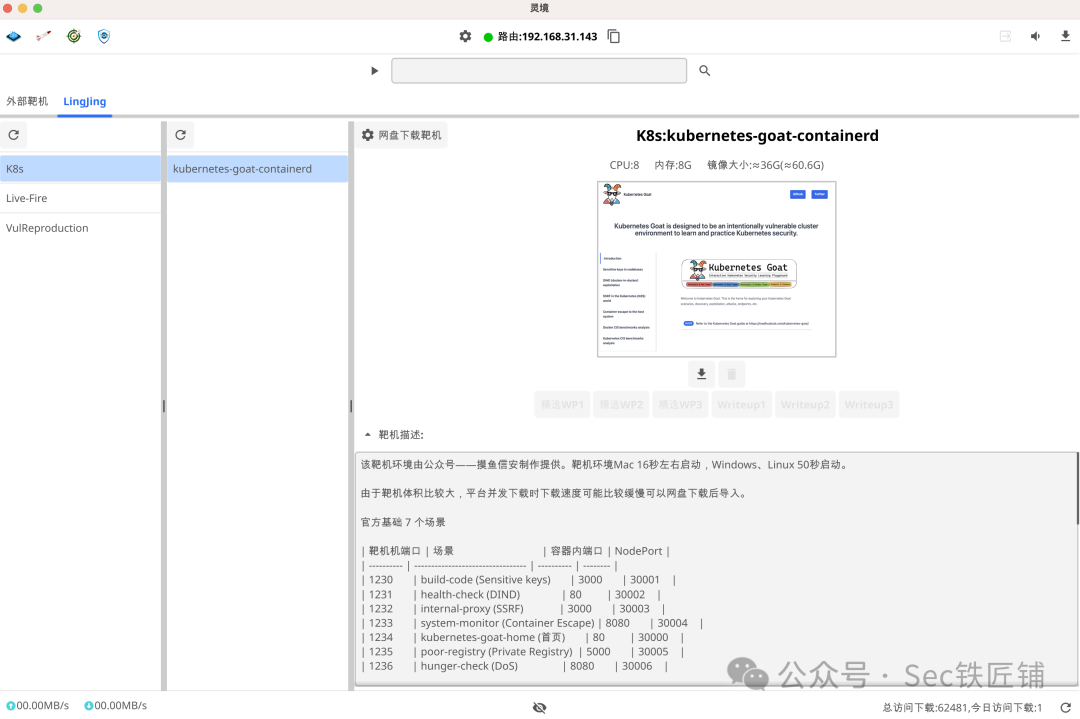Click the internal-proxy (SSRF) row

tap(513, 609)
